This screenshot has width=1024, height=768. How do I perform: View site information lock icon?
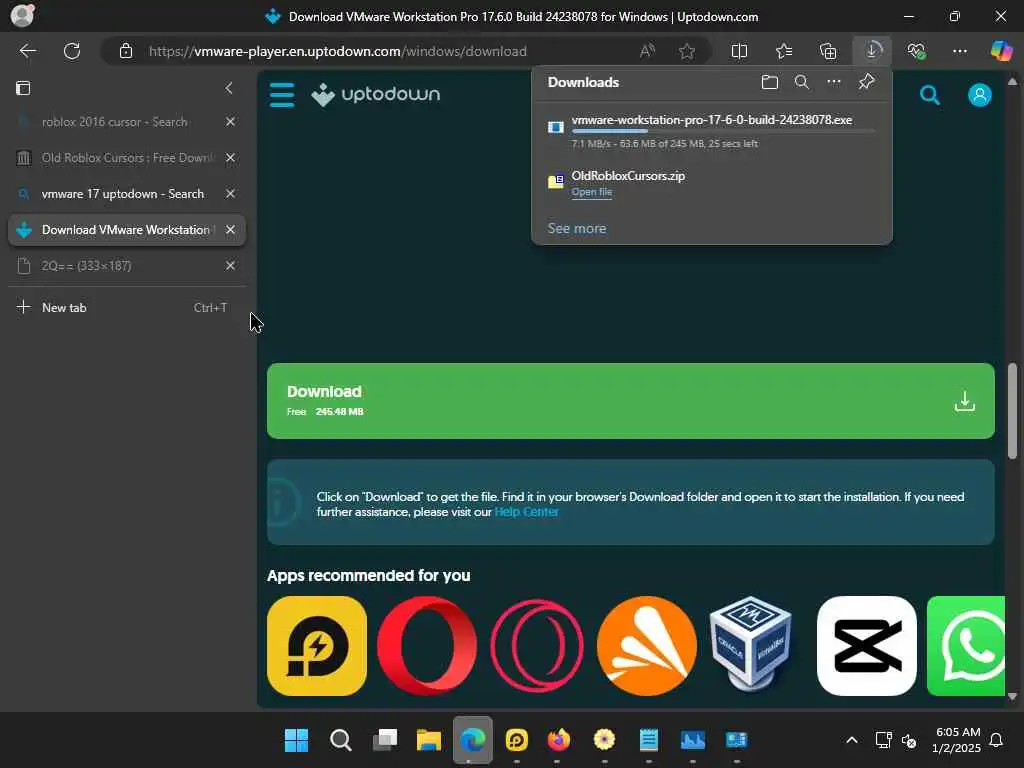click(x=126, y=51)
